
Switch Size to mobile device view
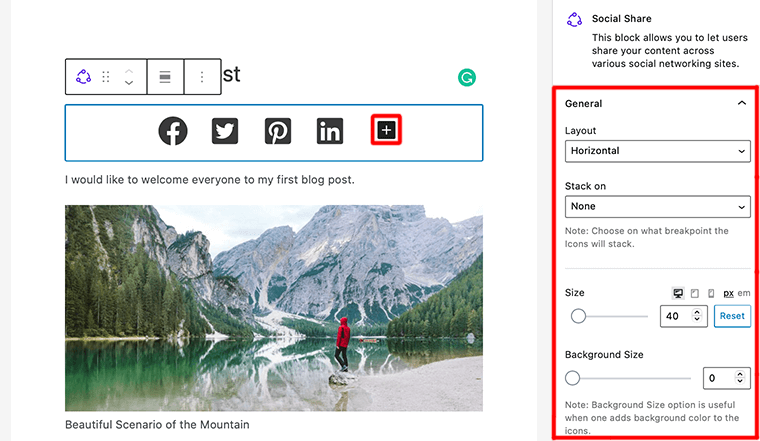point(710,293)
